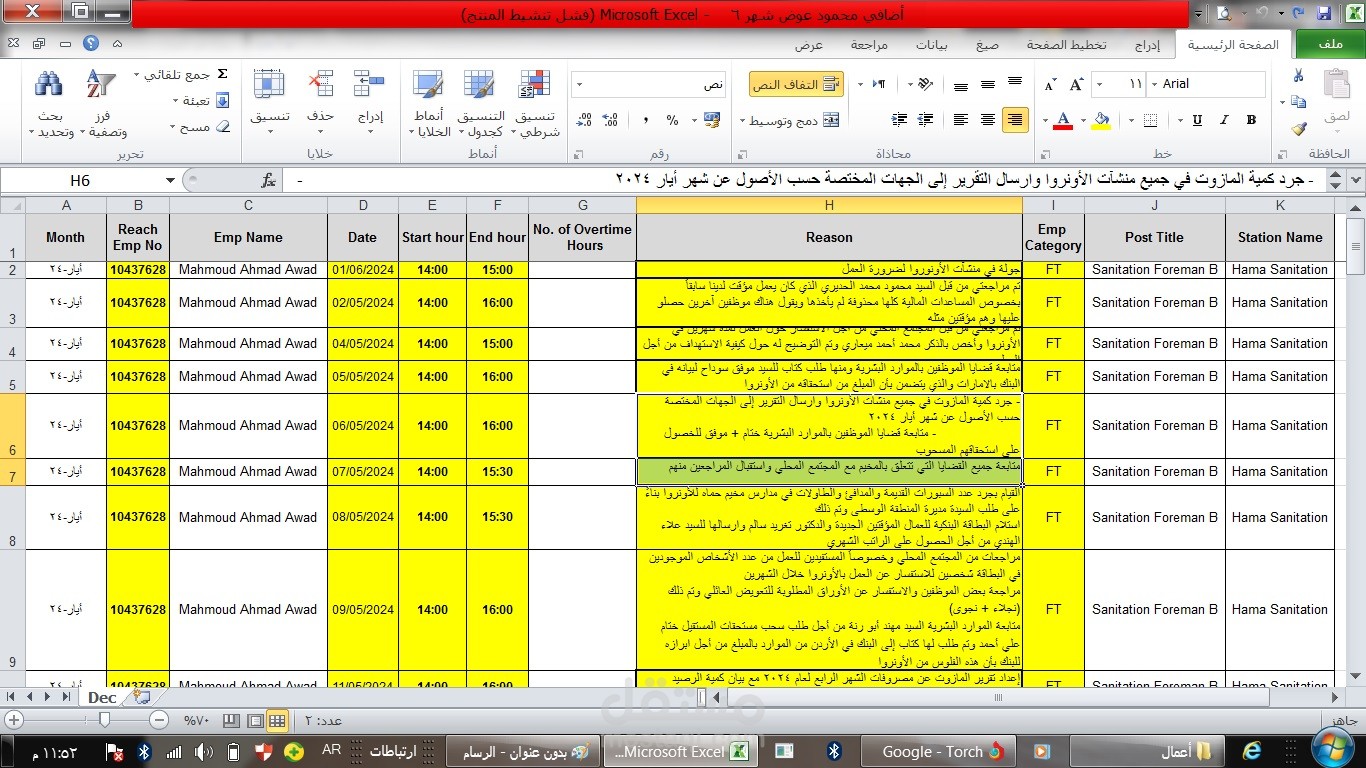Select the Dec sheet tab

(102, 697)
